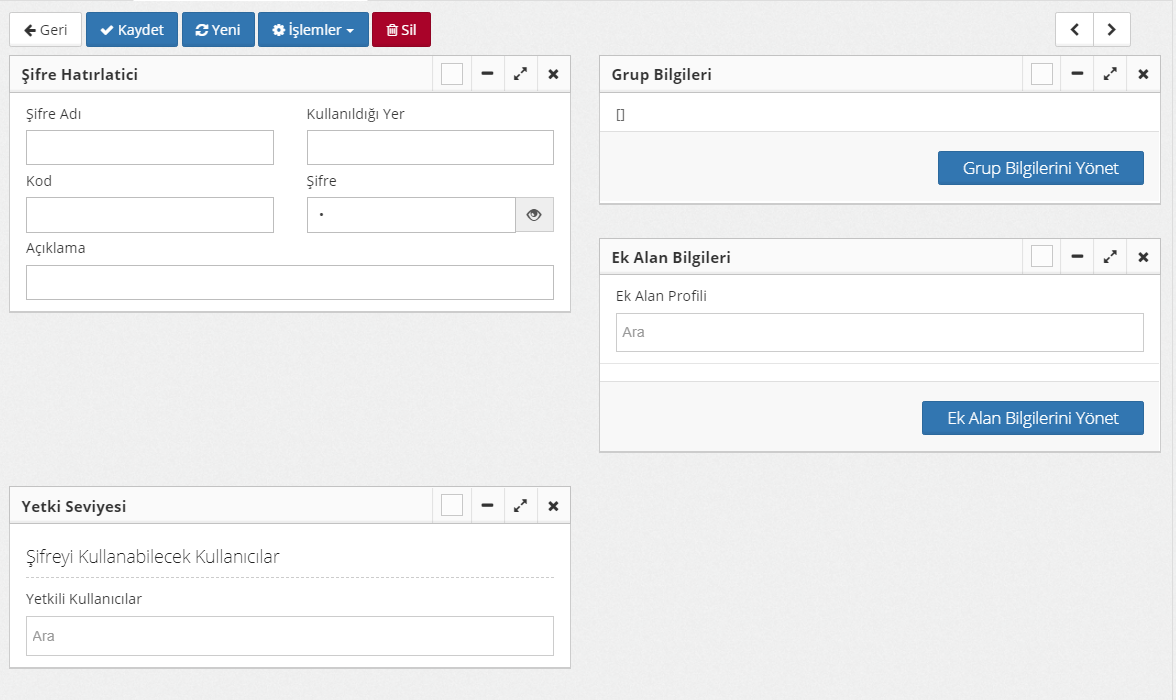Toggle password visibility eye icon

(534, 215)
